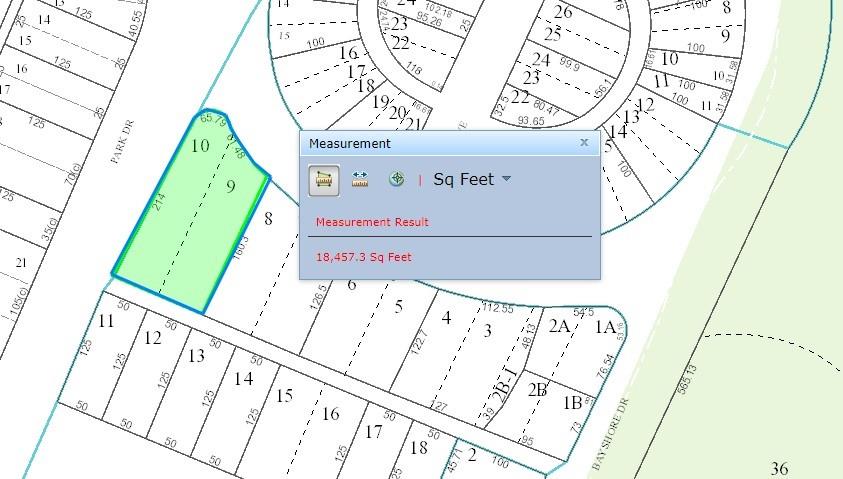The width and height of the screenshot is (843, 479).
Task: Click the '48.13' dimension label
Action: [x=528, y=335]
